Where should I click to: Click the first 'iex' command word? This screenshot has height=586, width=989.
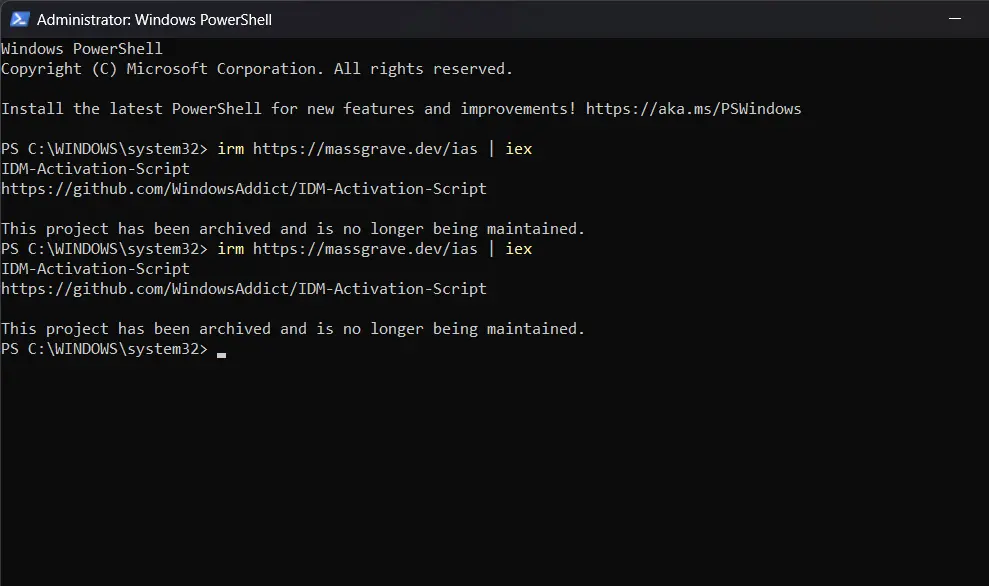[x=518, y=149]
